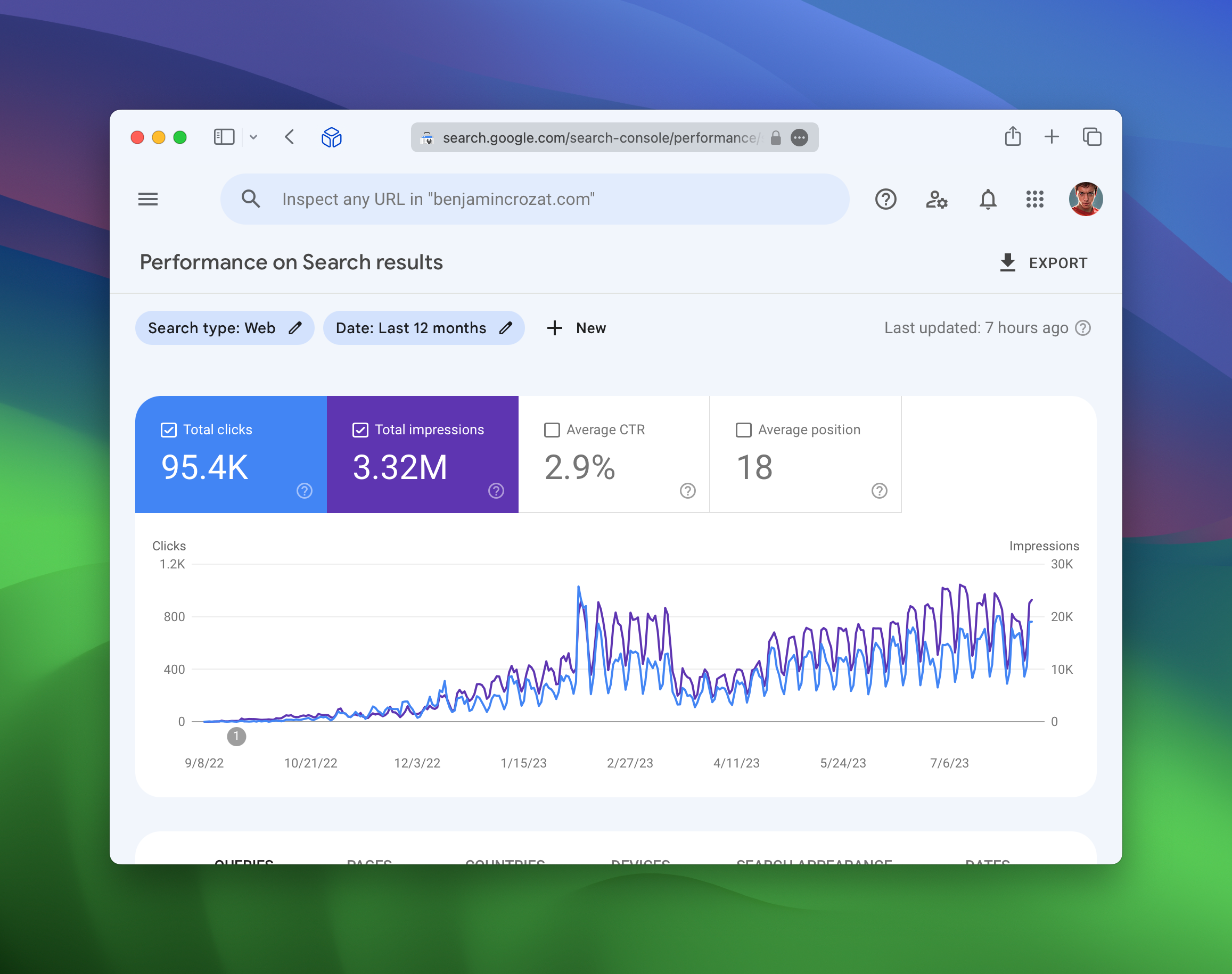
Task: Click the 95.4K total clicks value
Action: pyautogui.click(x=205, y=468)
